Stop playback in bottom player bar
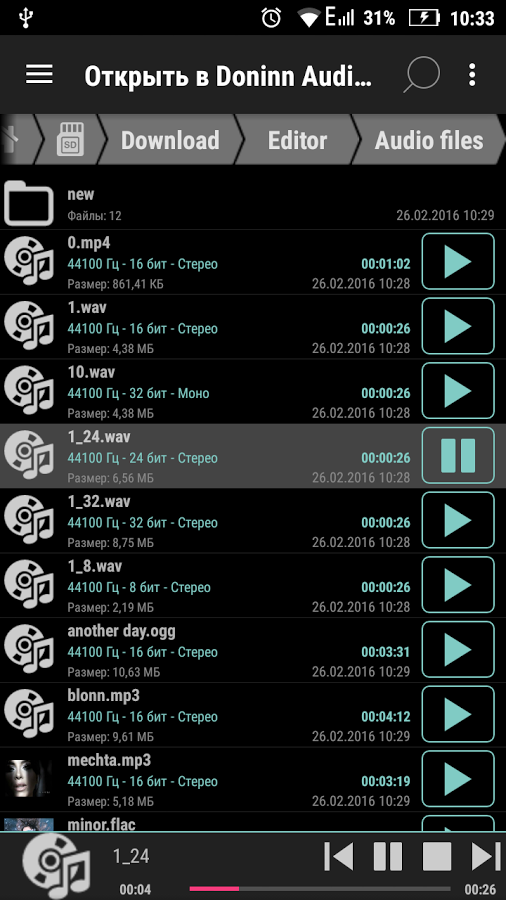The image size is (506, 900). [x=437, y=857]
